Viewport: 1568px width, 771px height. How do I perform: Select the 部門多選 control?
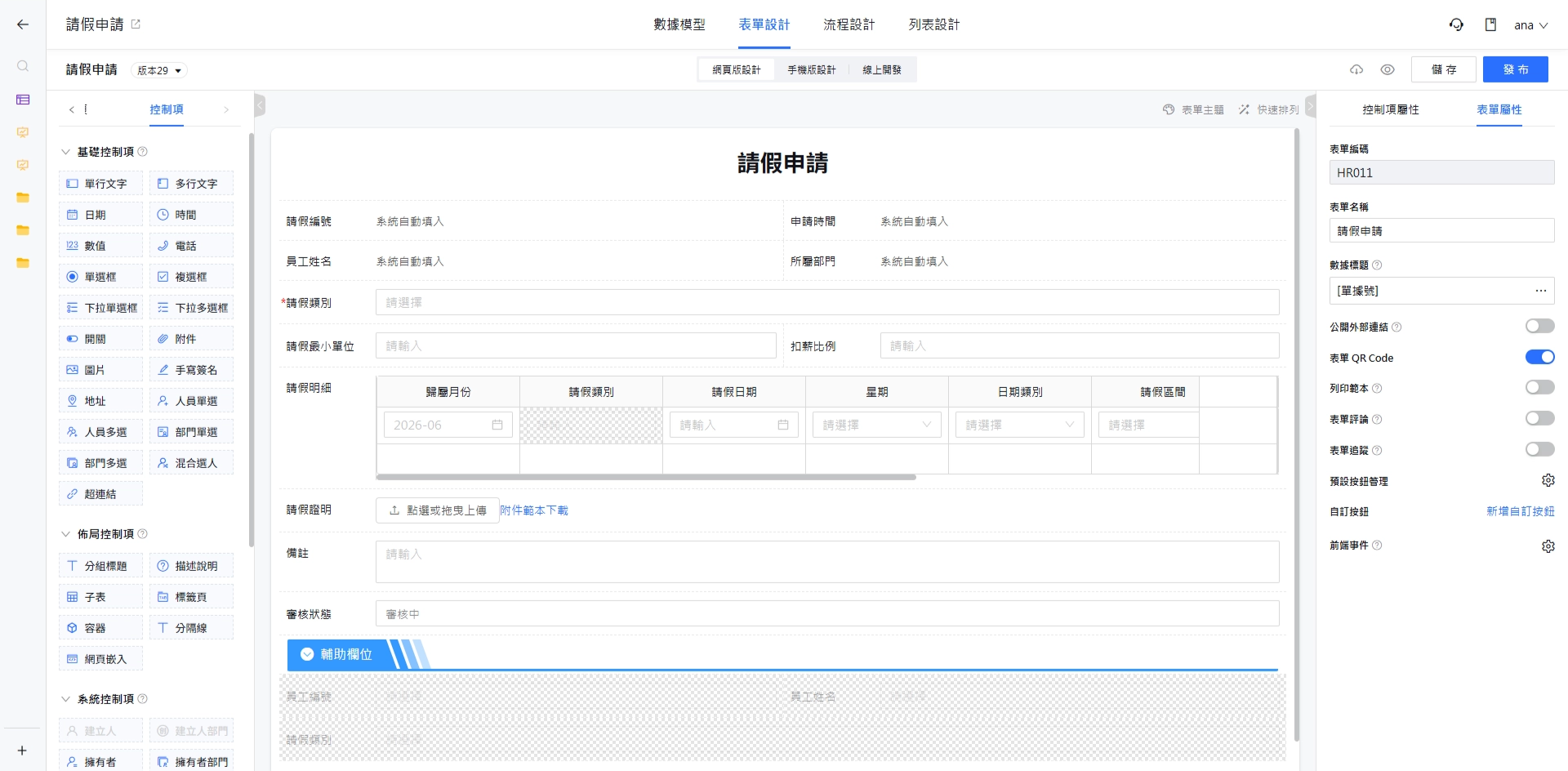[x=100, y=463]
